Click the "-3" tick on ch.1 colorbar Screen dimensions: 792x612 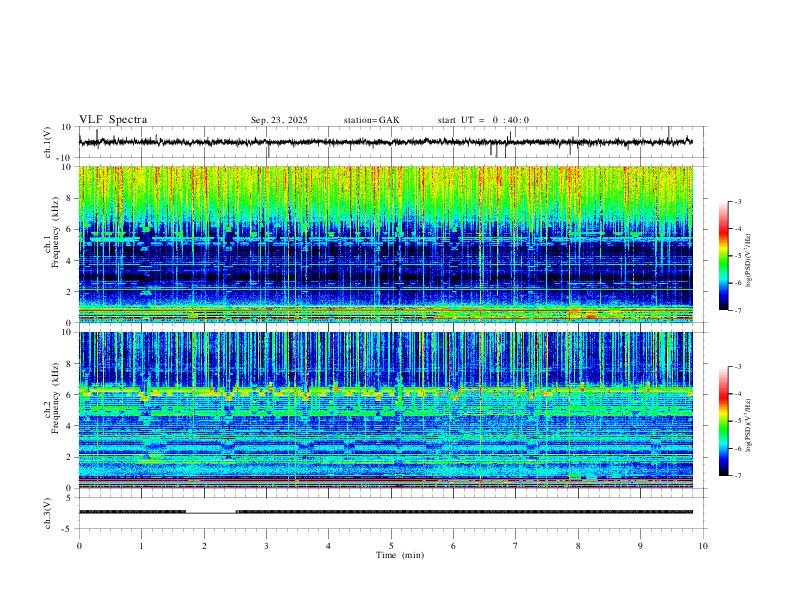(x=738, y=202)
